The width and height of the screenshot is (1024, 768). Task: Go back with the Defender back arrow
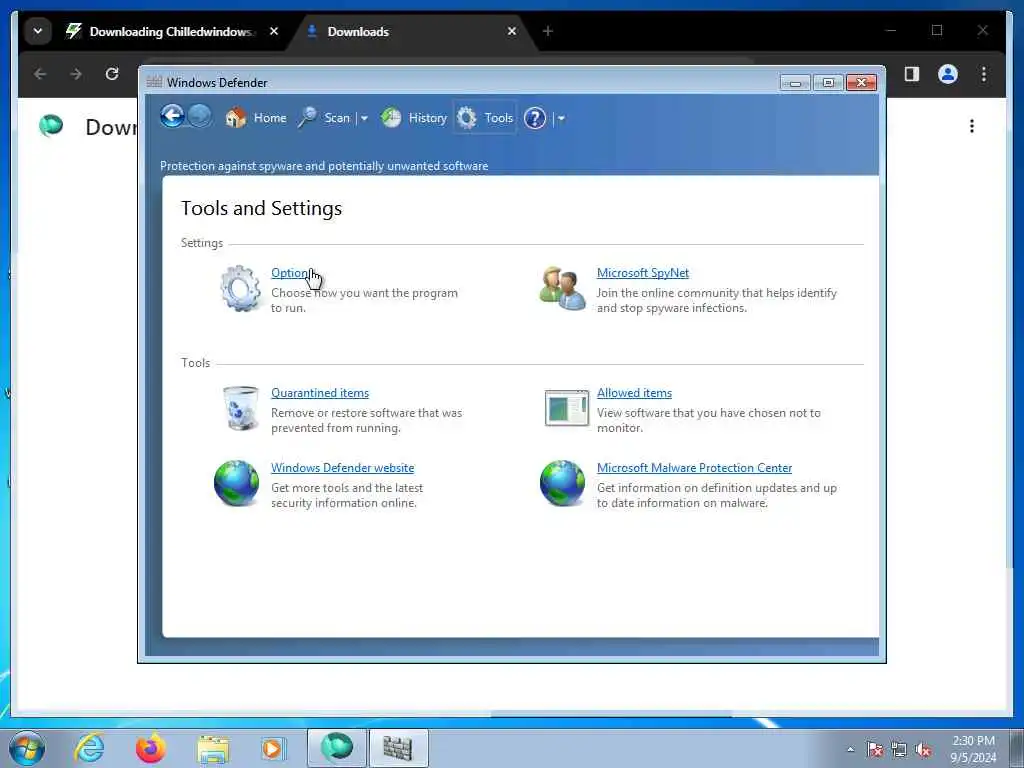(172, 117)
